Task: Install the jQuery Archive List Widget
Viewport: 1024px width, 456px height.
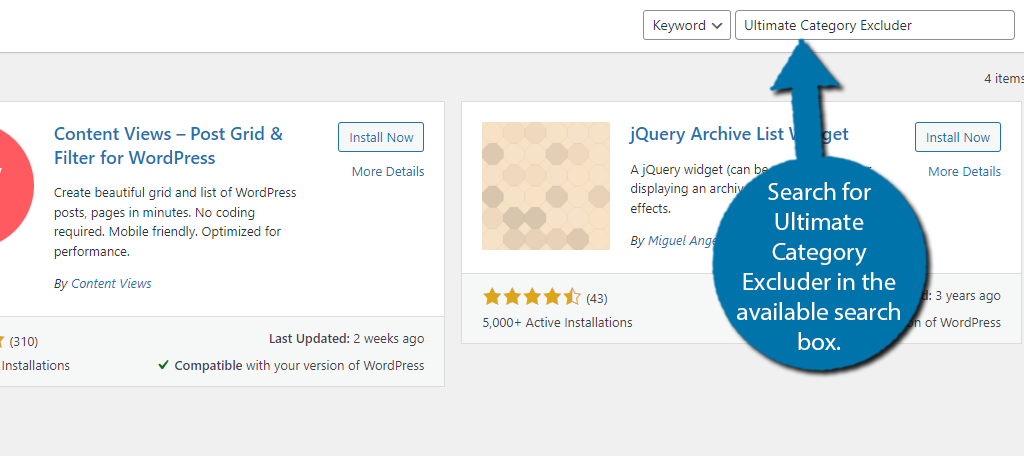Action: [x=957, y=138]
